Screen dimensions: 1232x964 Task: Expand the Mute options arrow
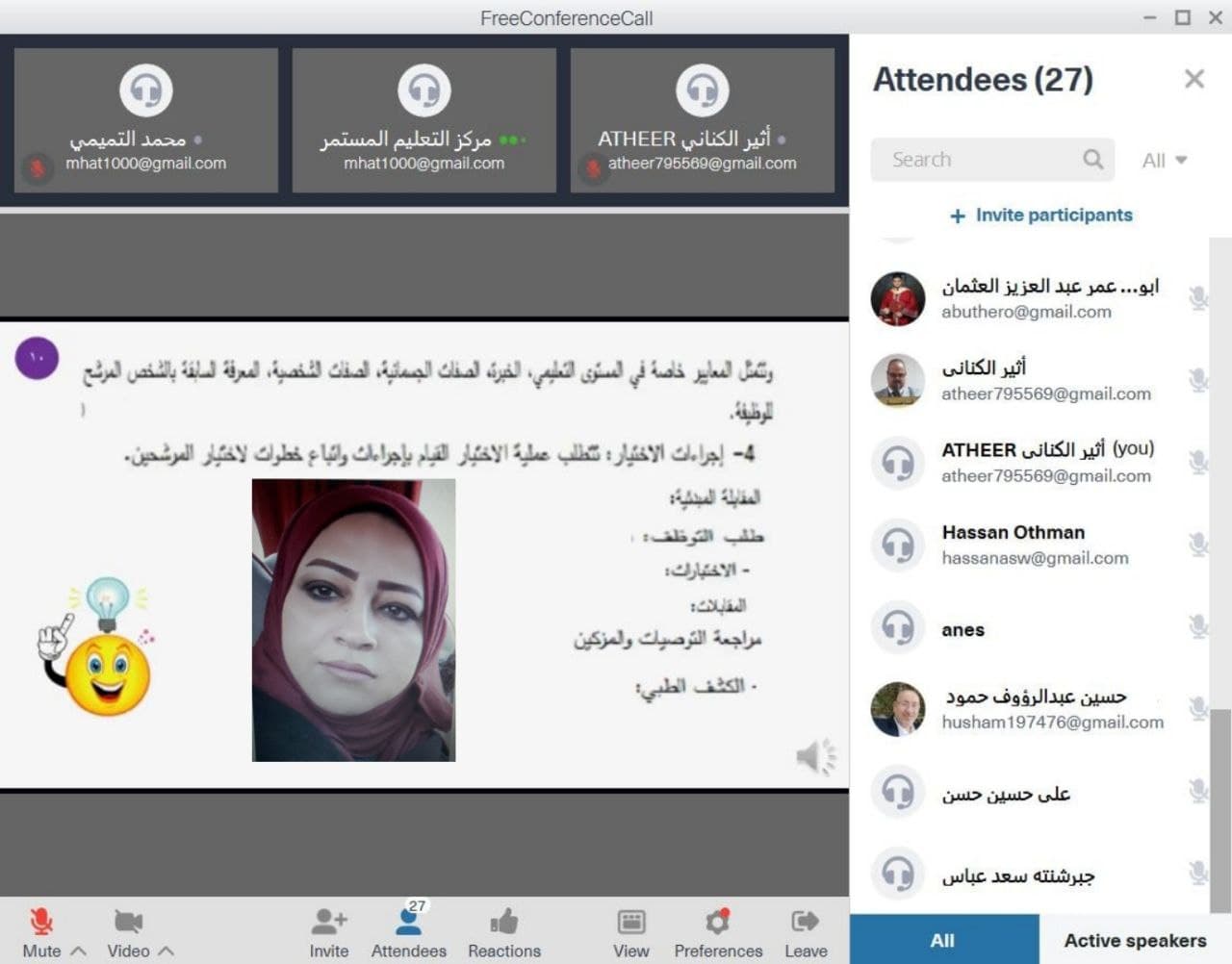(x=79, y=951)
